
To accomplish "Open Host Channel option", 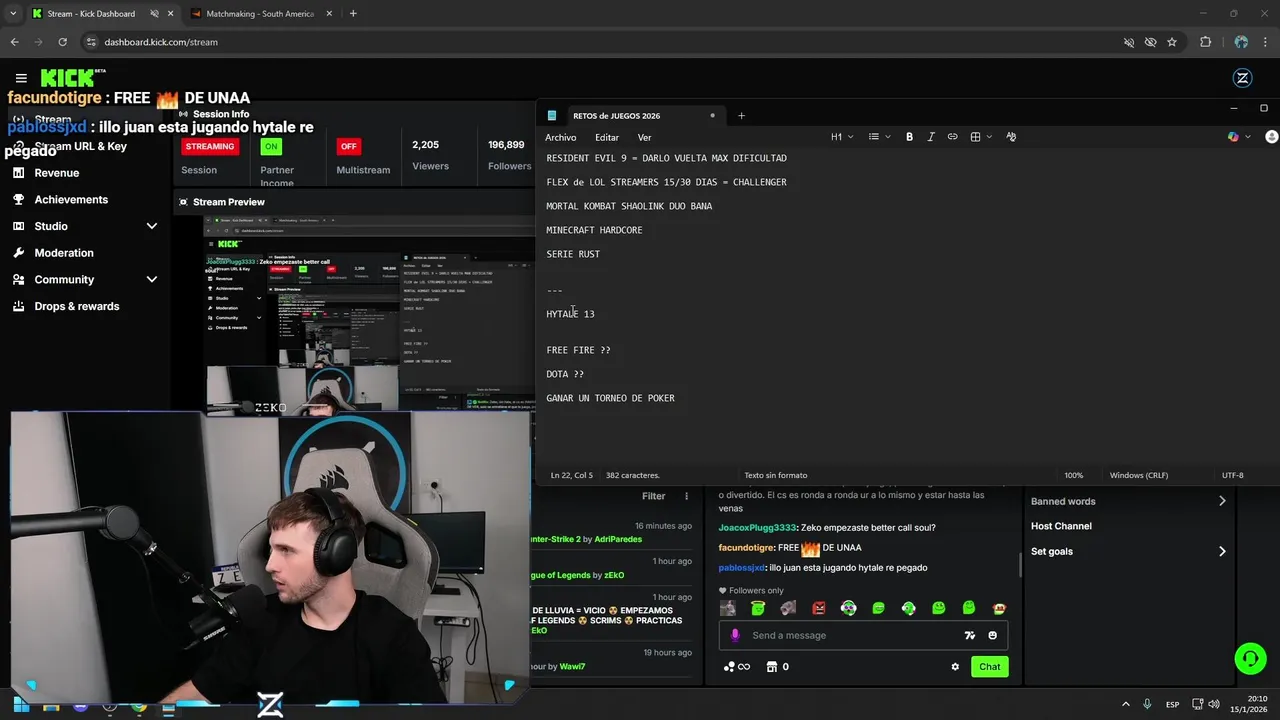I will (1061, 526).
